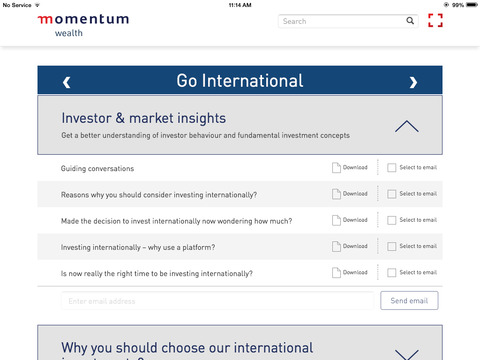Image resolution: width=480 pixels, height=360 pixels.
Task: Focus the Search box in the header
Action: 342,21
